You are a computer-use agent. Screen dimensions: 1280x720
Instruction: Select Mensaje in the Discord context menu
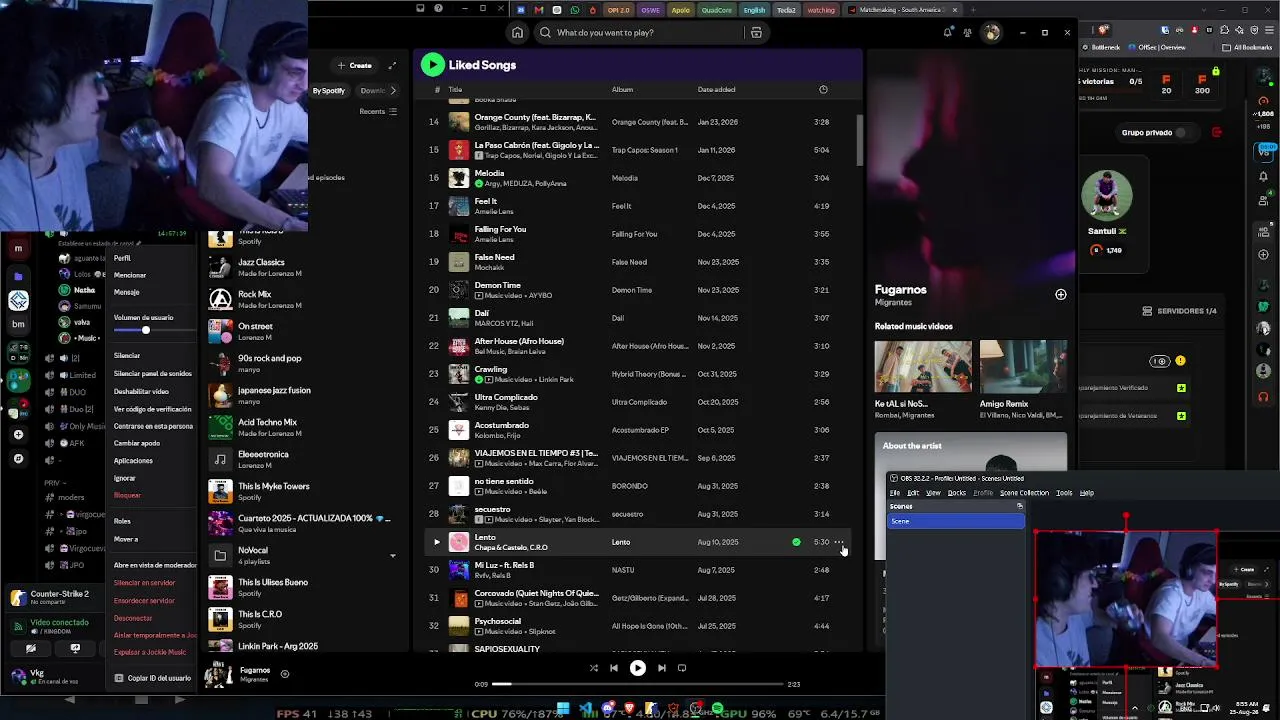pos(126,292)
